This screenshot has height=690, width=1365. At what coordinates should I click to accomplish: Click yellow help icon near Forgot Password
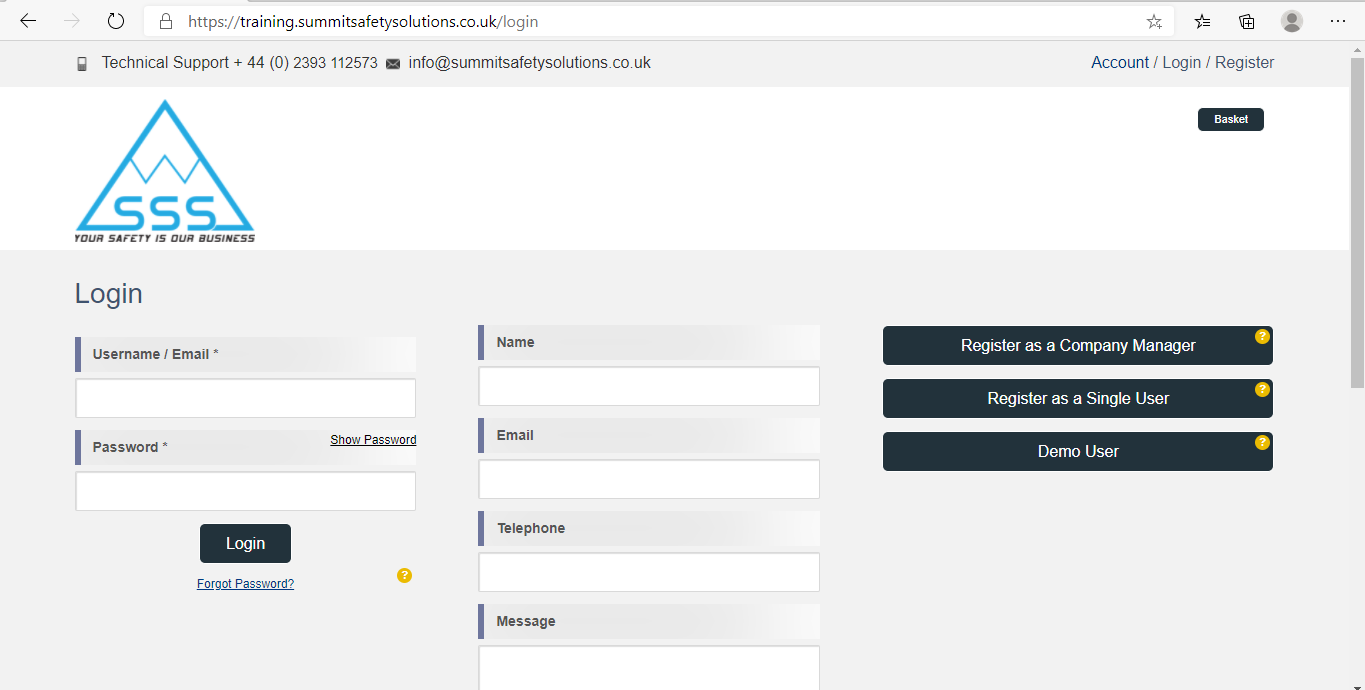404,575
